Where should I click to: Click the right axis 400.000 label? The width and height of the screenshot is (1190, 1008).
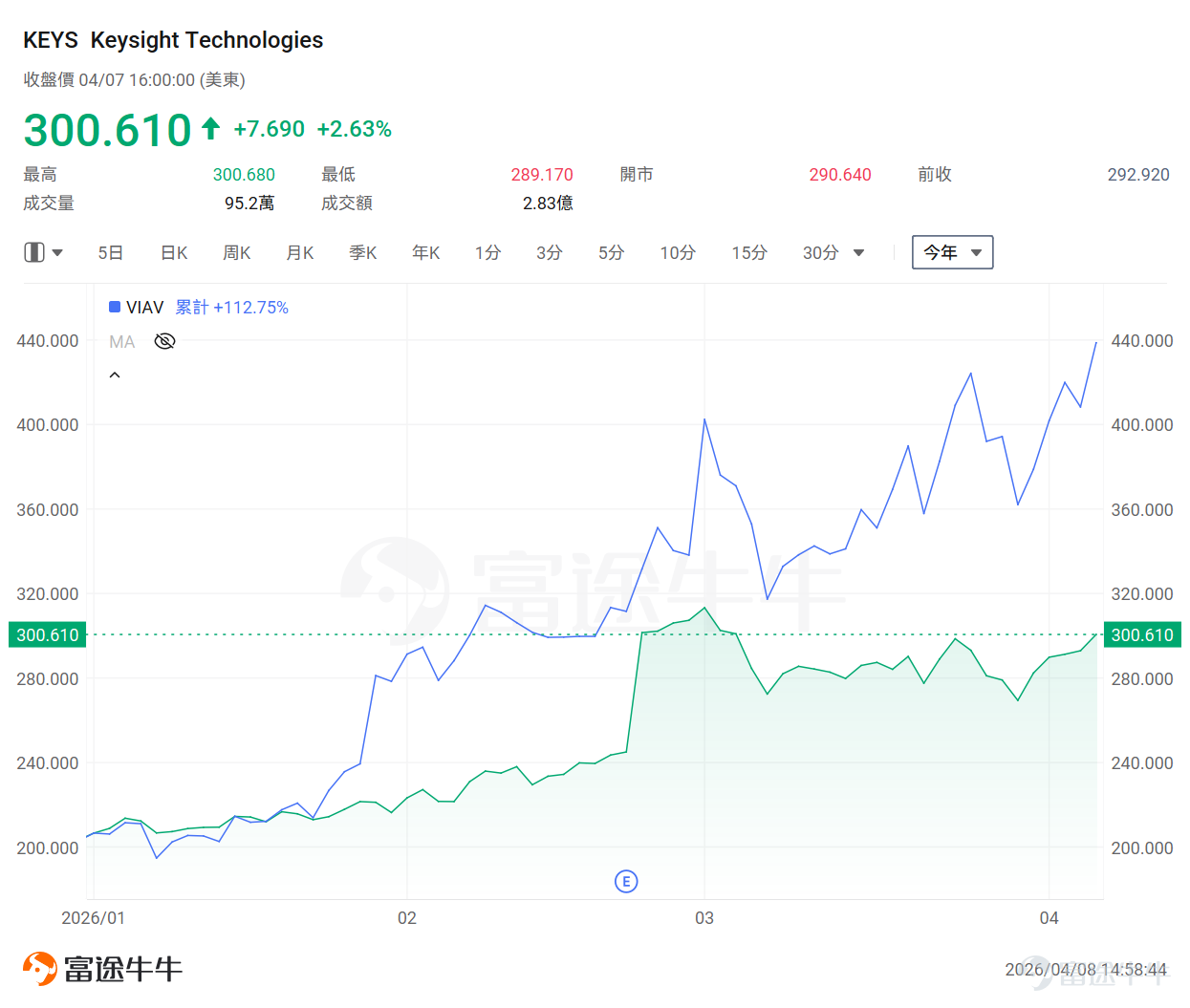pyautogui.click(x=1142, y=425)
